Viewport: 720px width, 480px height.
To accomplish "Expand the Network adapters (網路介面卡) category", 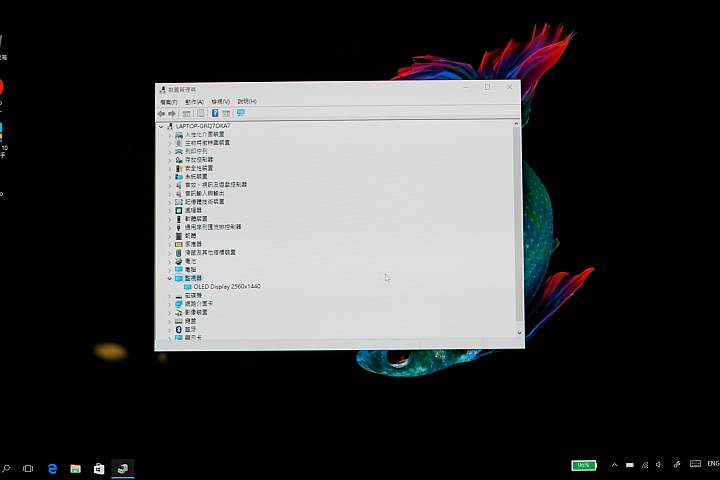I will (x=169, y=304).
